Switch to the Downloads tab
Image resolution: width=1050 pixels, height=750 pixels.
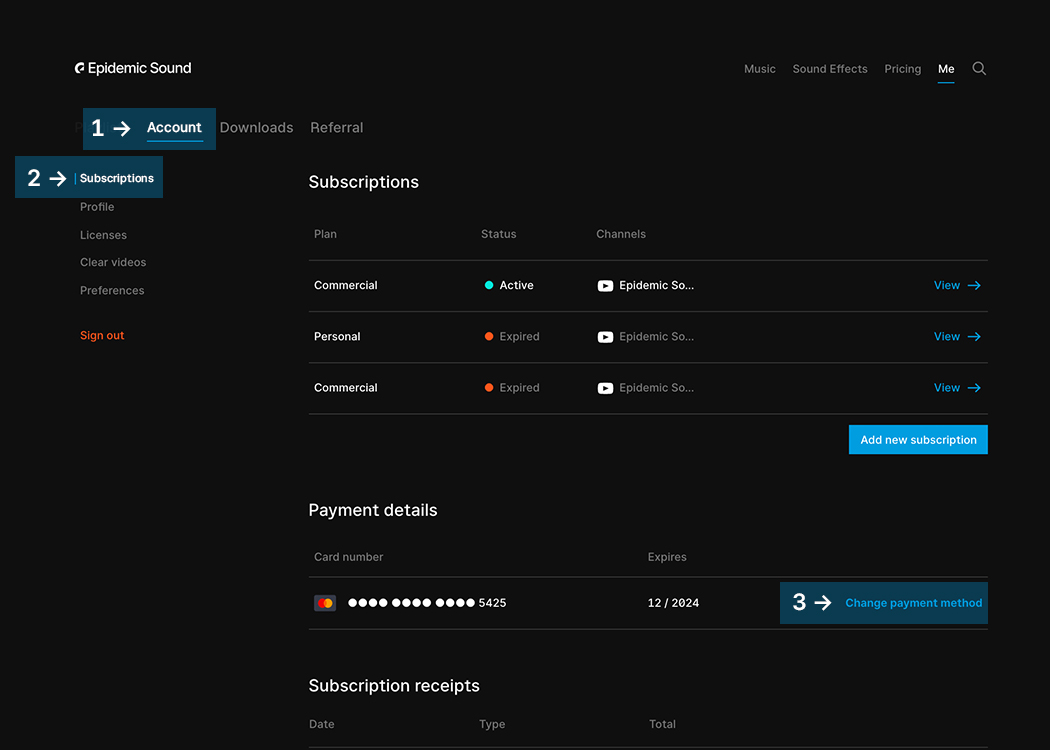pyautogui.click(x=256, y=127)
